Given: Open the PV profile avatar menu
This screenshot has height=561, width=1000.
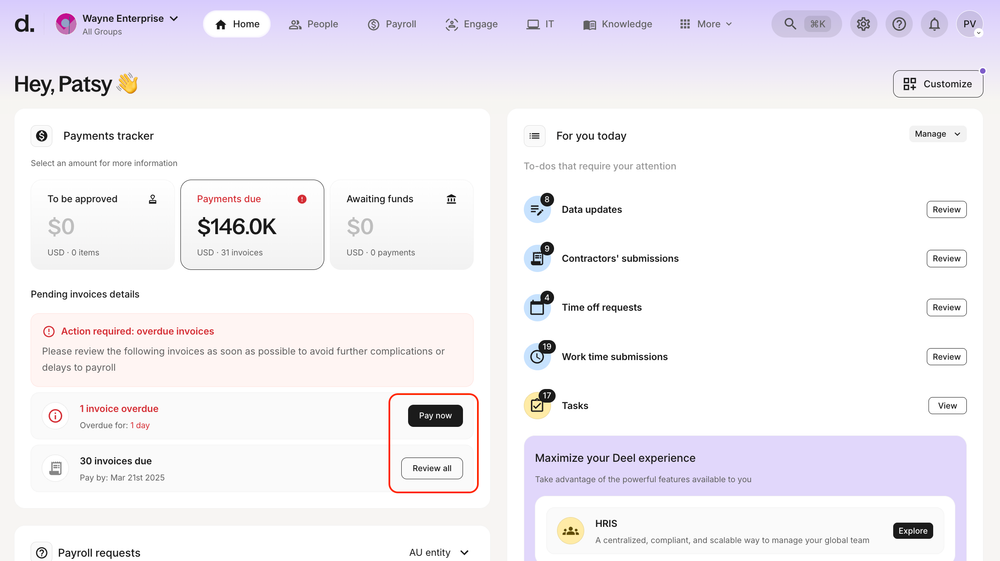Looking at the screenshot, I should pos(969,24).
